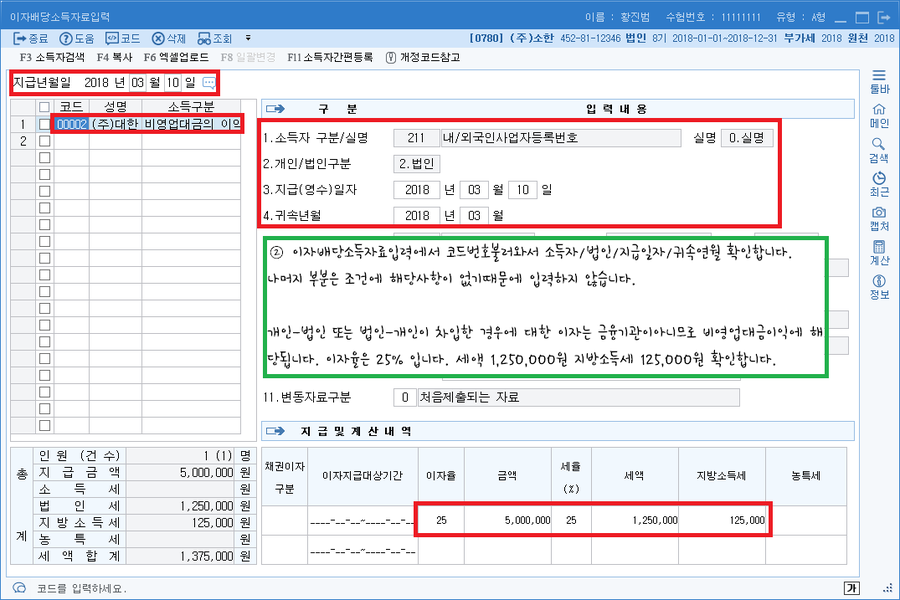Select code 00002 cell in row 1
This screenshot has width=900, height=600.
[72, 124]
